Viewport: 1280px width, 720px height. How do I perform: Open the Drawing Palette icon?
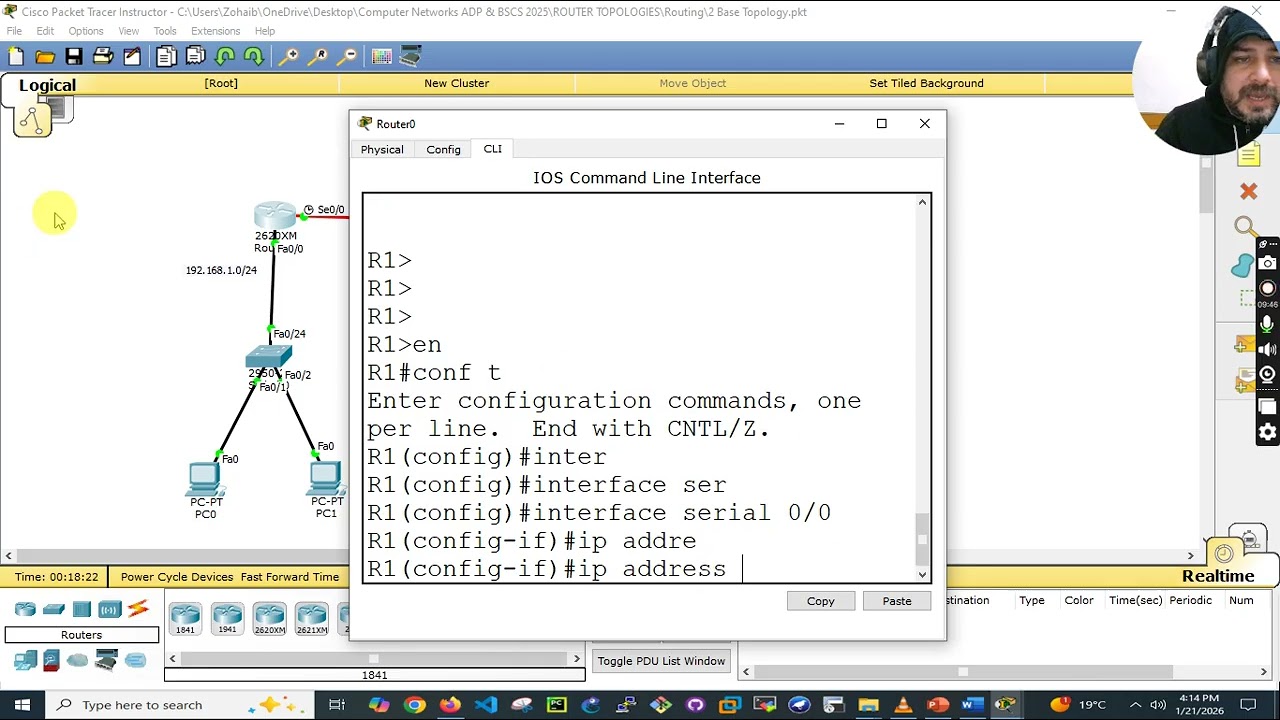pyautogui.click(x=382, y=57)
